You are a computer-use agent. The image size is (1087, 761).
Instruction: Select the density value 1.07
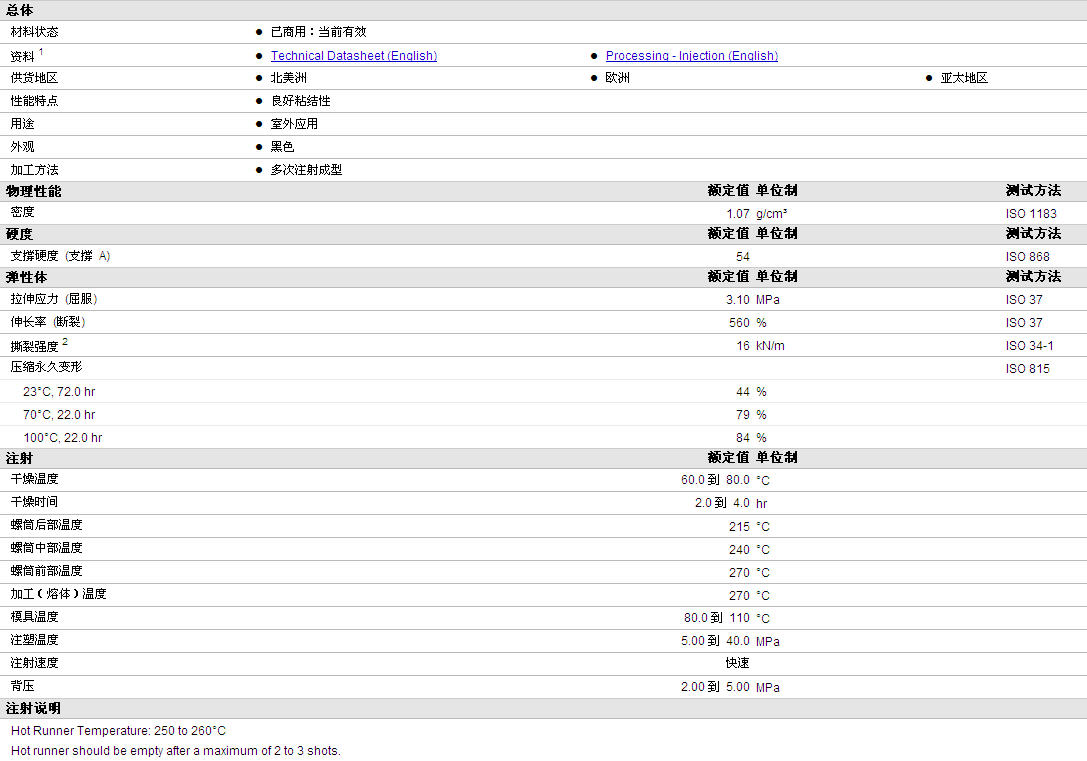click(x=738, y=213)
